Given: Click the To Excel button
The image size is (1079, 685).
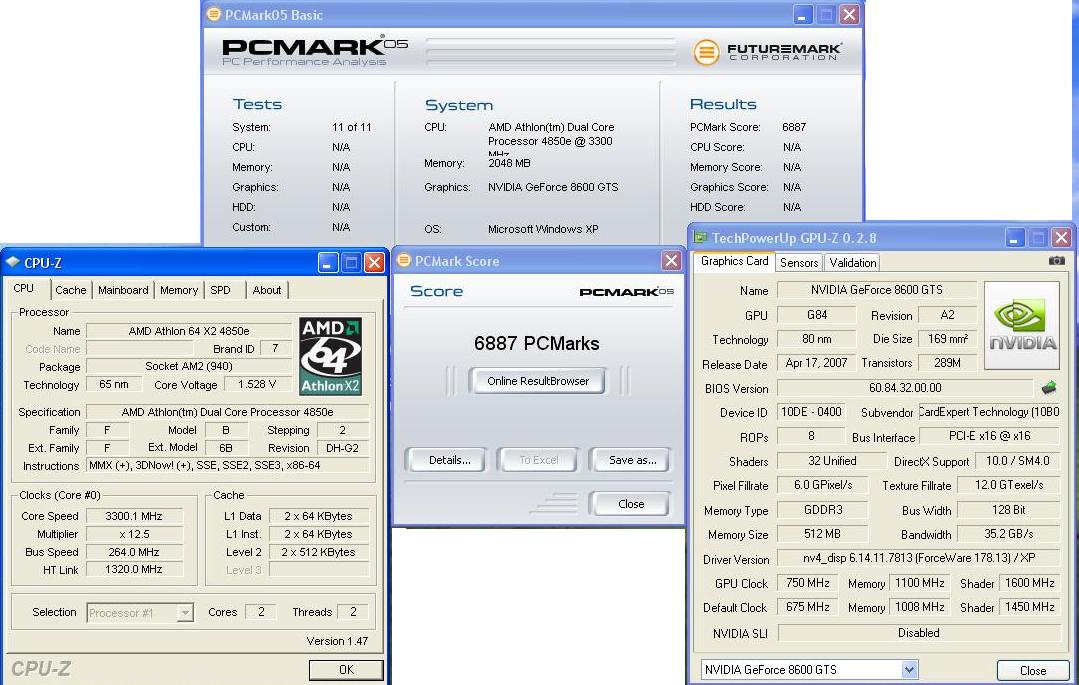Looking at the screenshot, I should click(x=539, y=460).
